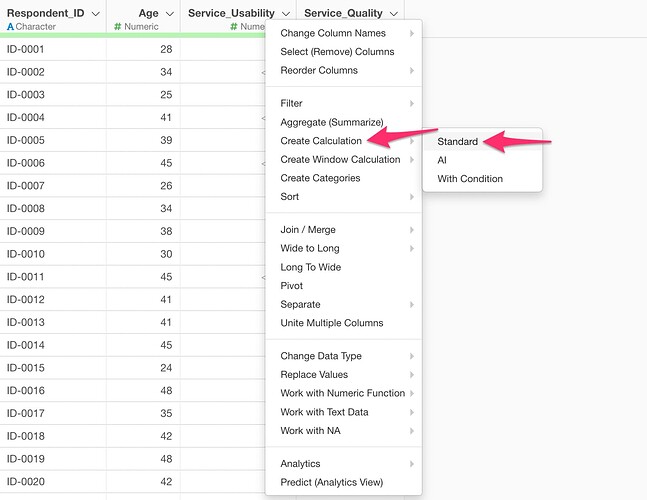Click the Service_Quality column header name

(x=343, y=13)
